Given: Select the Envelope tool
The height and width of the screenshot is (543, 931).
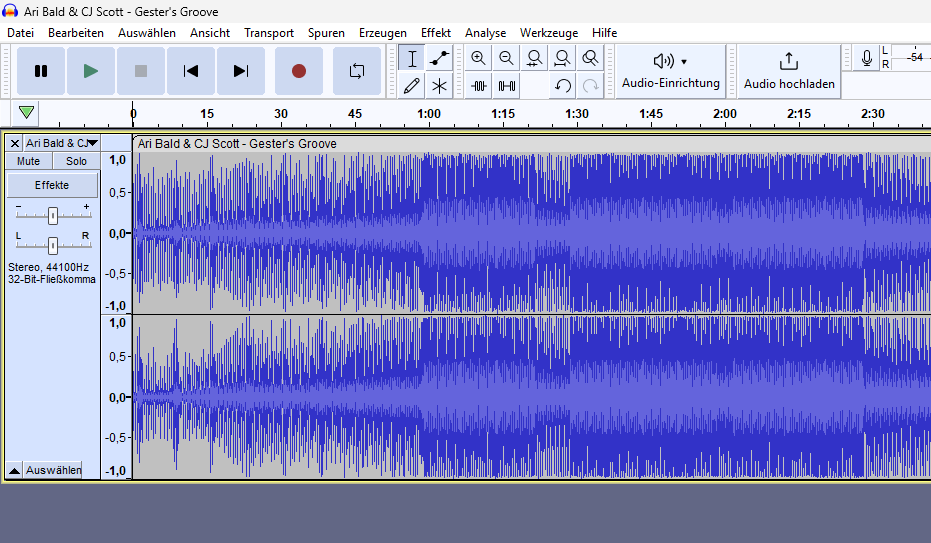Looking at the screenshot, I should [439, 58].
